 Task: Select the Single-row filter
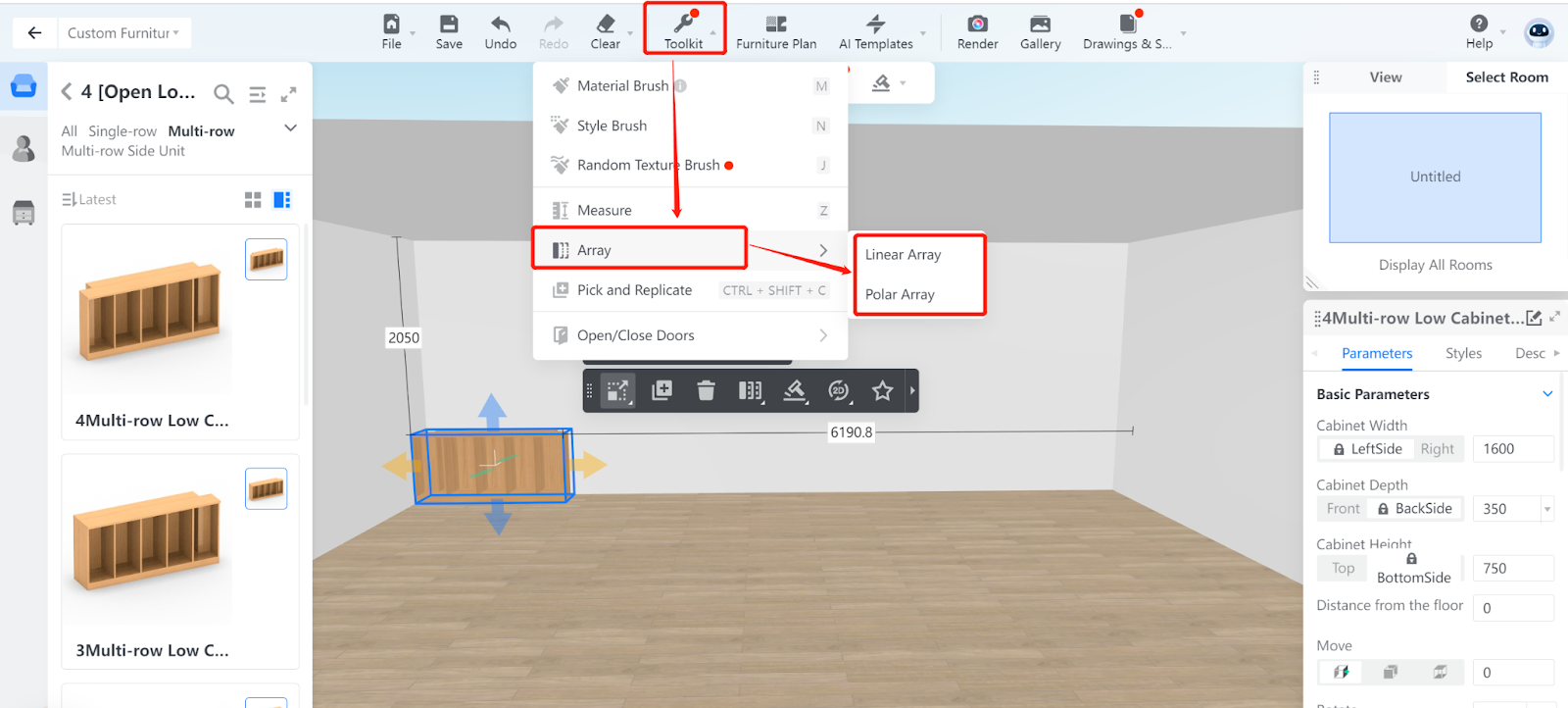pyautogui.click(x=122, y=131)
